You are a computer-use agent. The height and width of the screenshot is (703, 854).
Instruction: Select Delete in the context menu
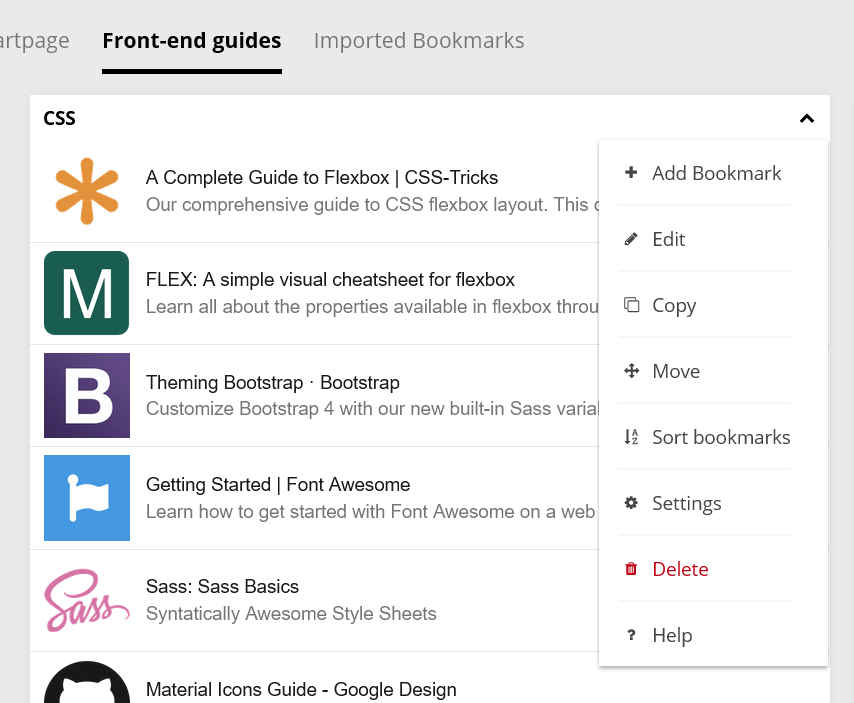point(680,569)
